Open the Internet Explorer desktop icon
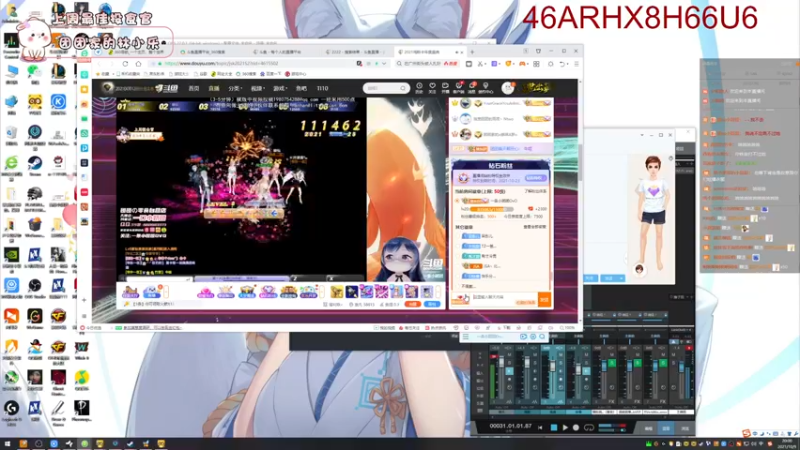 [11, 166]
